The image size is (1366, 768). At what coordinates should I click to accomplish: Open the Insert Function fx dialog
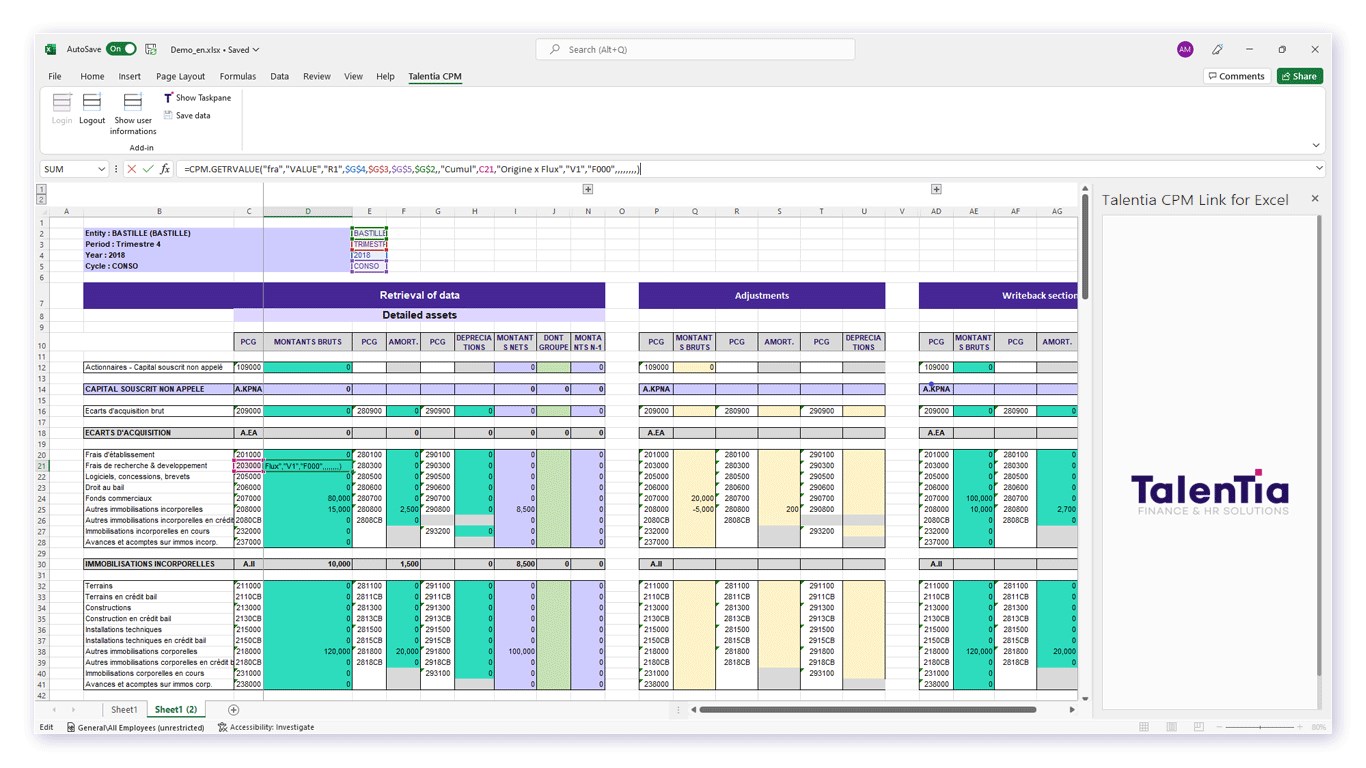pyautogui.click(x=165, y=169)
